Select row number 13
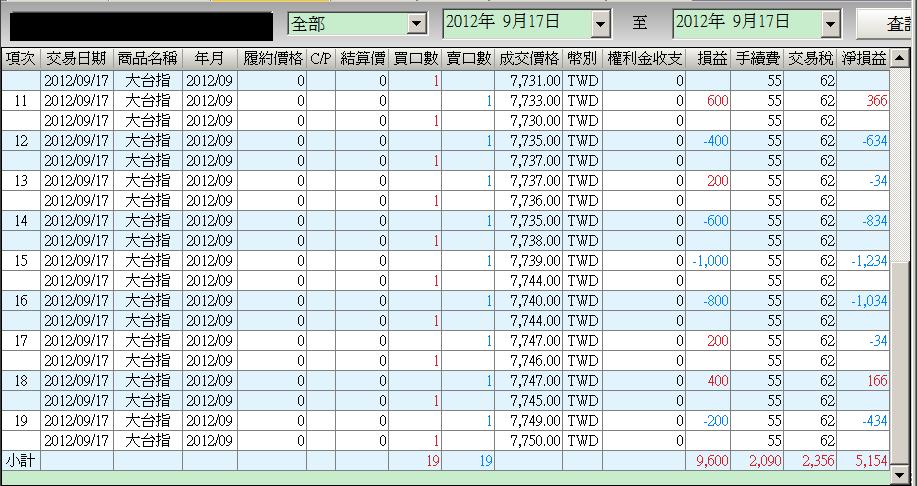 pyautogui.click(x=20, y=181)
